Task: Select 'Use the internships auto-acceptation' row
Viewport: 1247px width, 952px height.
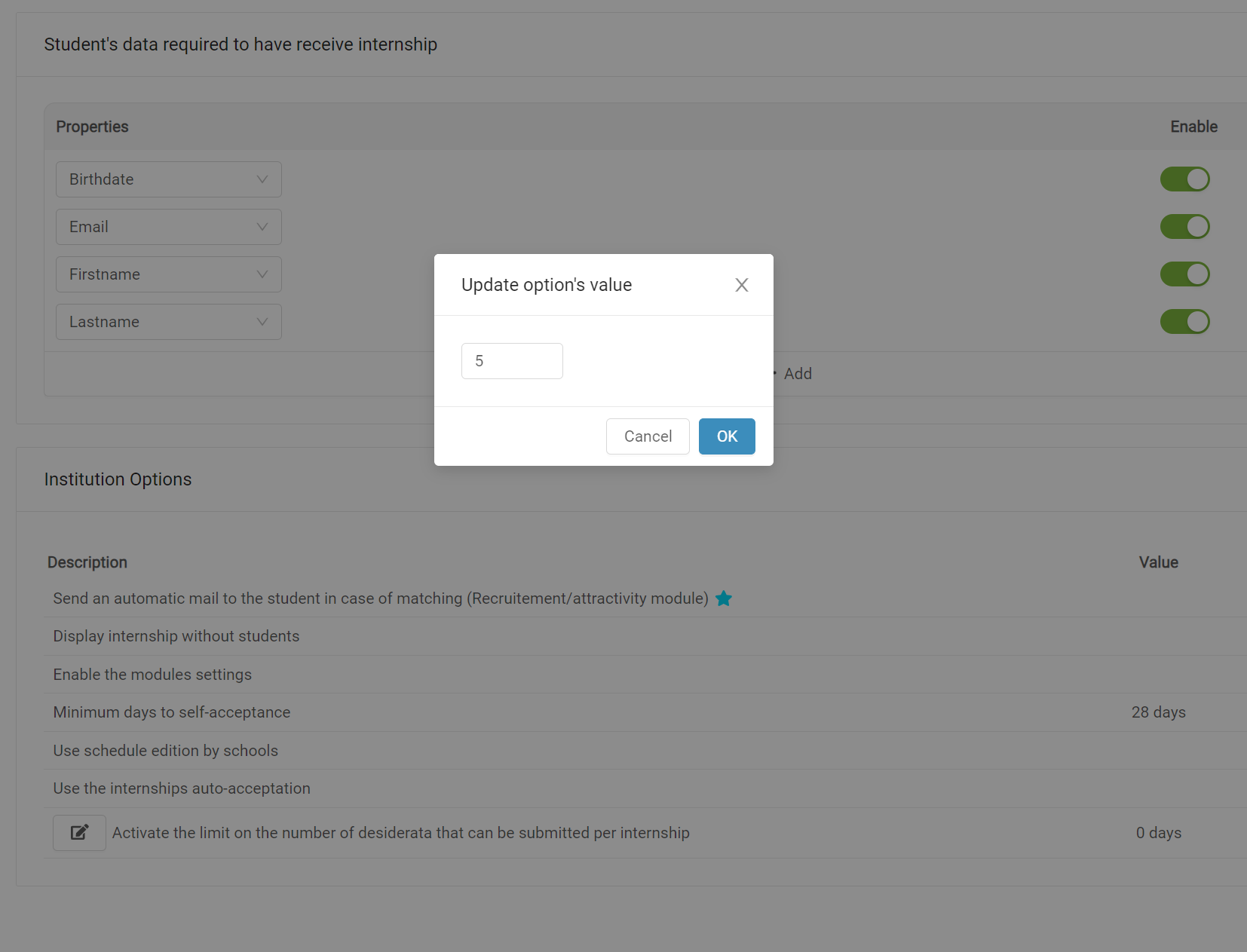Action: 645,788
